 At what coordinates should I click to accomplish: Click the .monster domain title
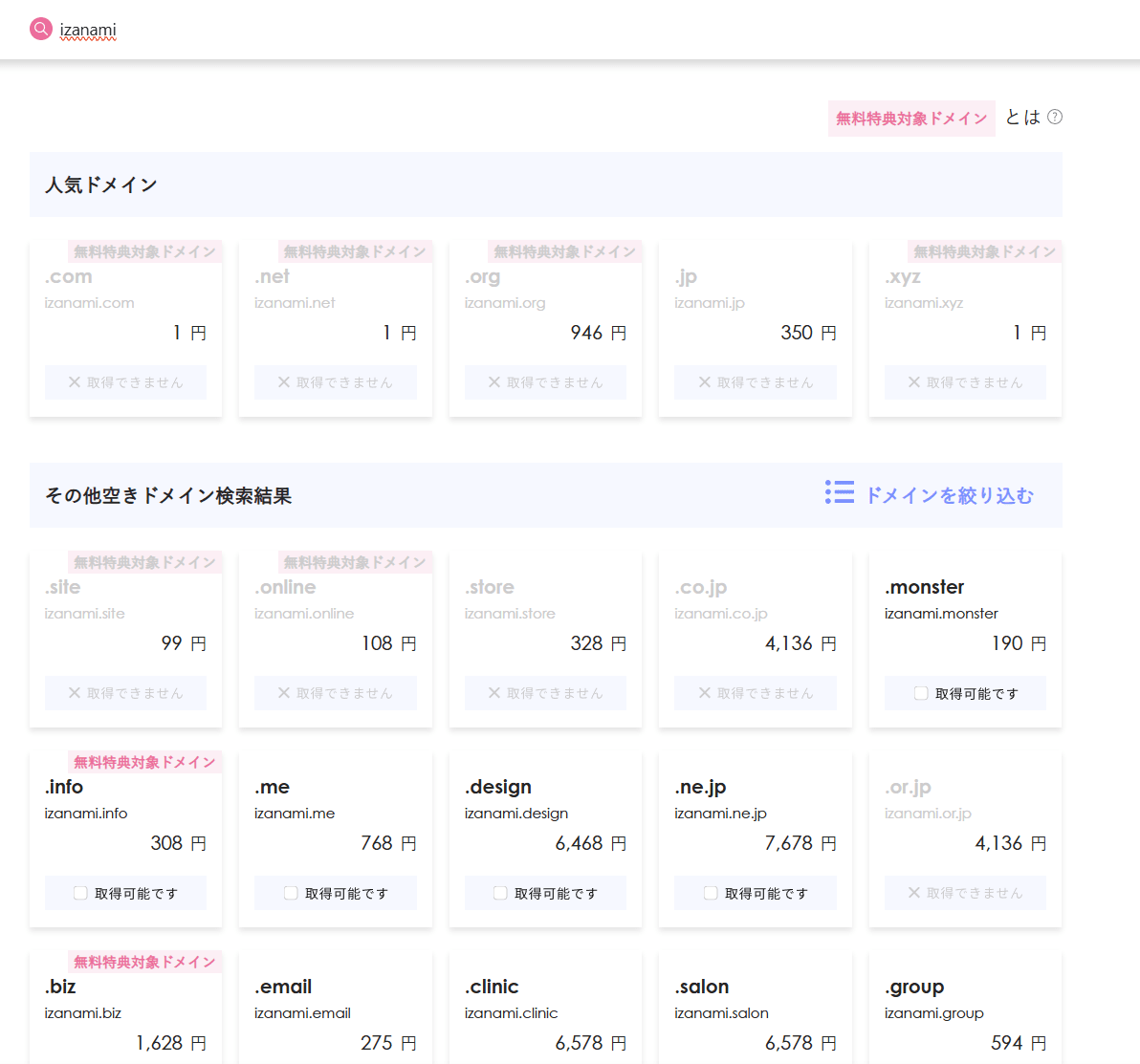point(924,587)
